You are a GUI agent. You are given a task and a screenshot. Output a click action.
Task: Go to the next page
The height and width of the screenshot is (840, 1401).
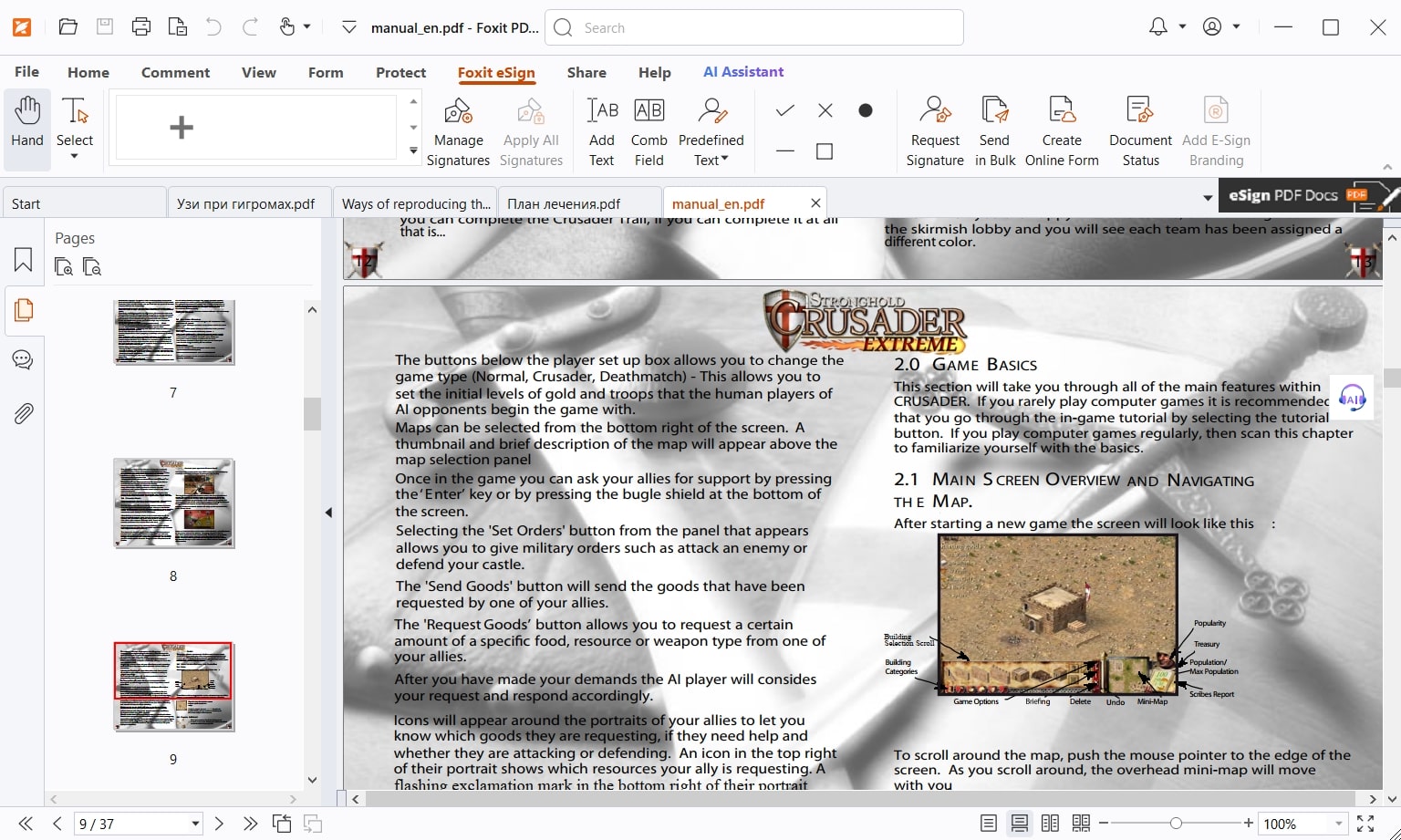click(219, 824)
